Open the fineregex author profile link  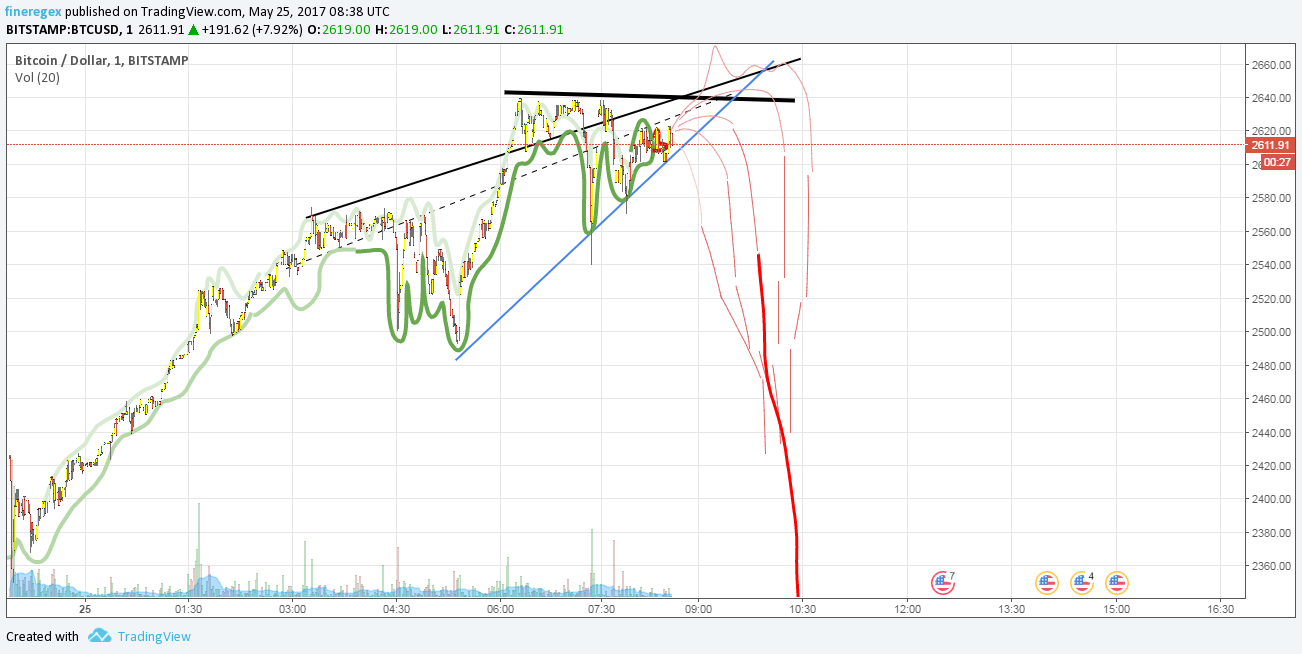click(35, 11)
